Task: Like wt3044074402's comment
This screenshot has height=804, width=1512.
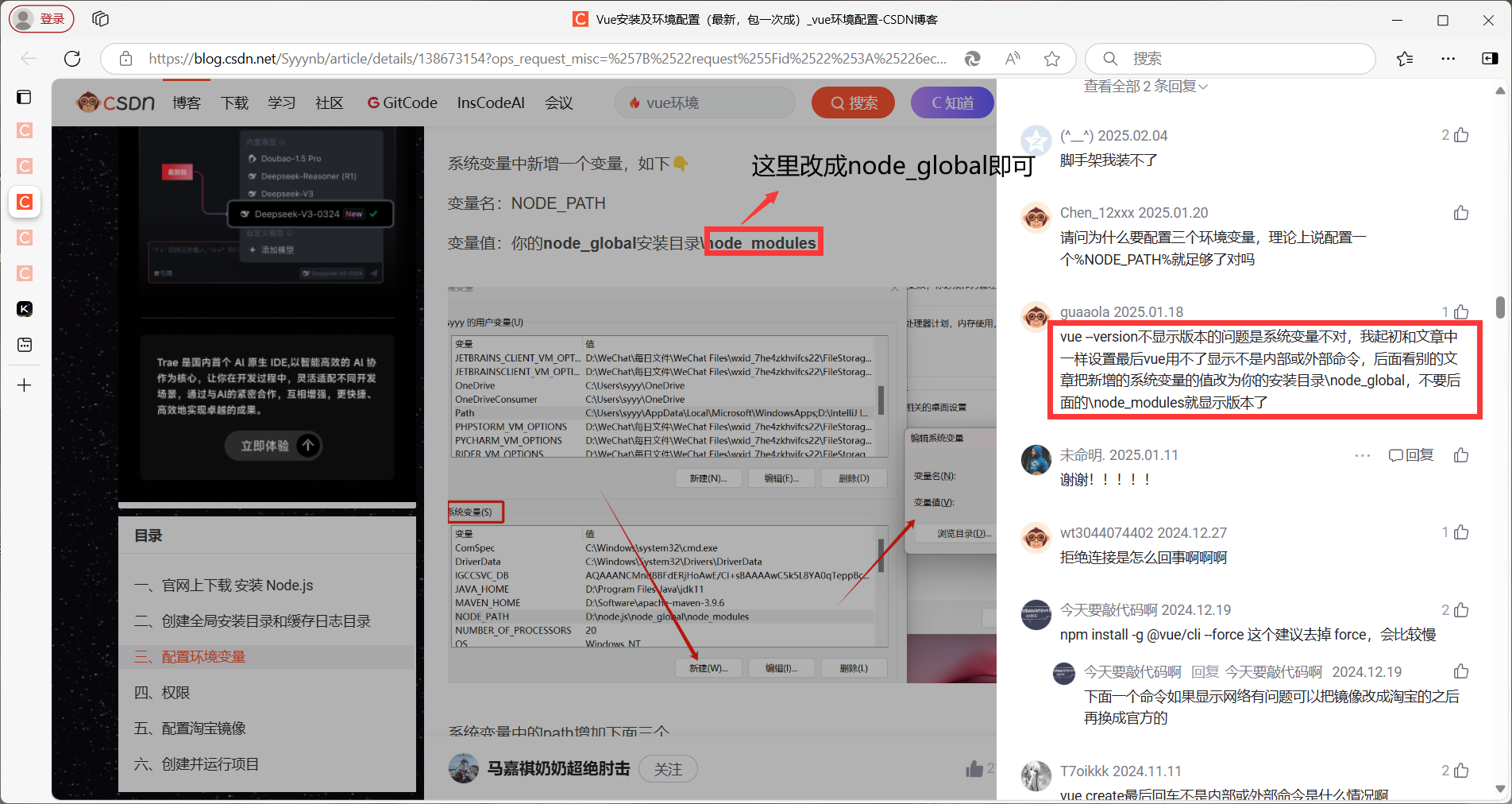Action: click(x=1461, y=532)
